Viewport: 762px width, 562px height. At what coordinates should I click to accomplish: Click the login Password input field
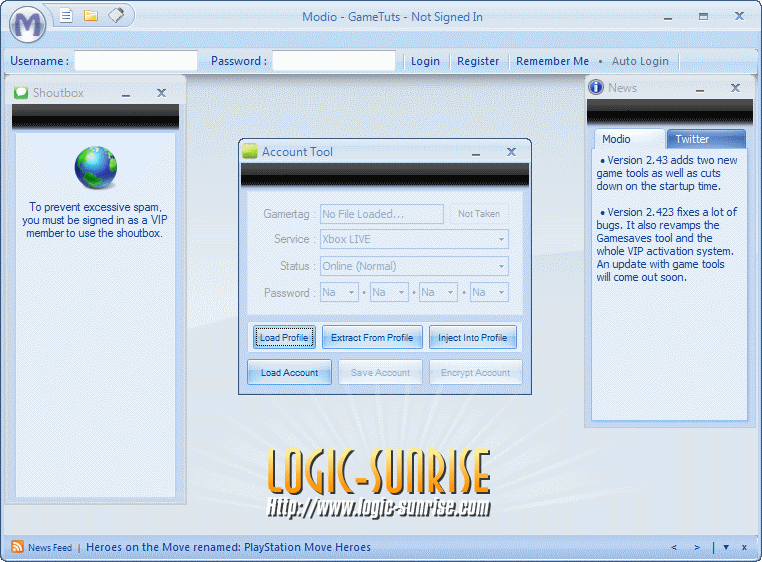pos(334,61)
